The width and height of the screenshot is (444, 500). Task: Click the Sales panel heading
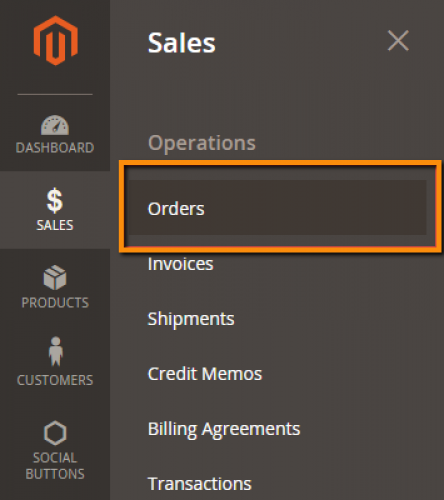[182, 43]
